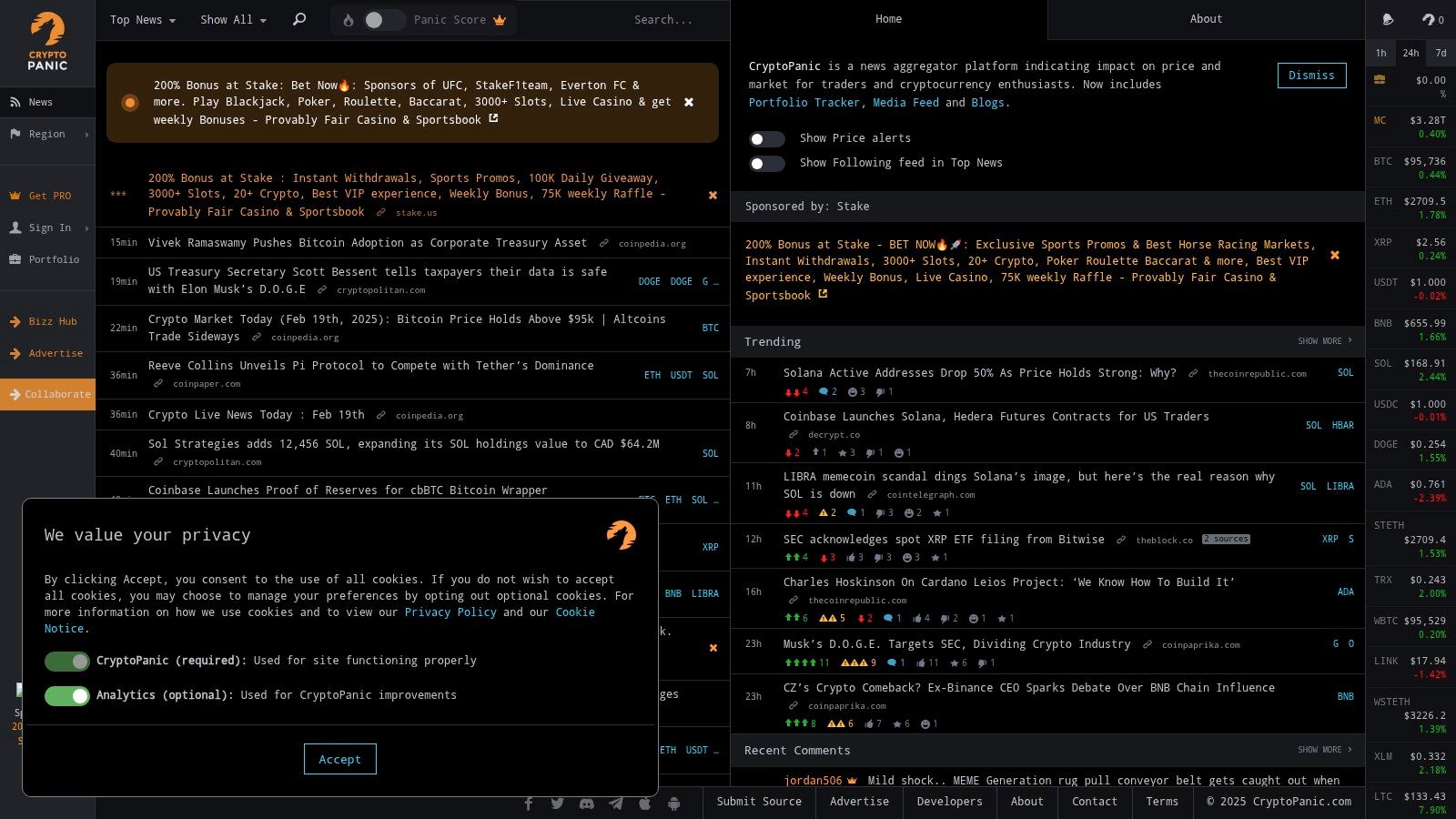
Task: Open the Portfolio Tracker link
Action: [x=804, y=103]
